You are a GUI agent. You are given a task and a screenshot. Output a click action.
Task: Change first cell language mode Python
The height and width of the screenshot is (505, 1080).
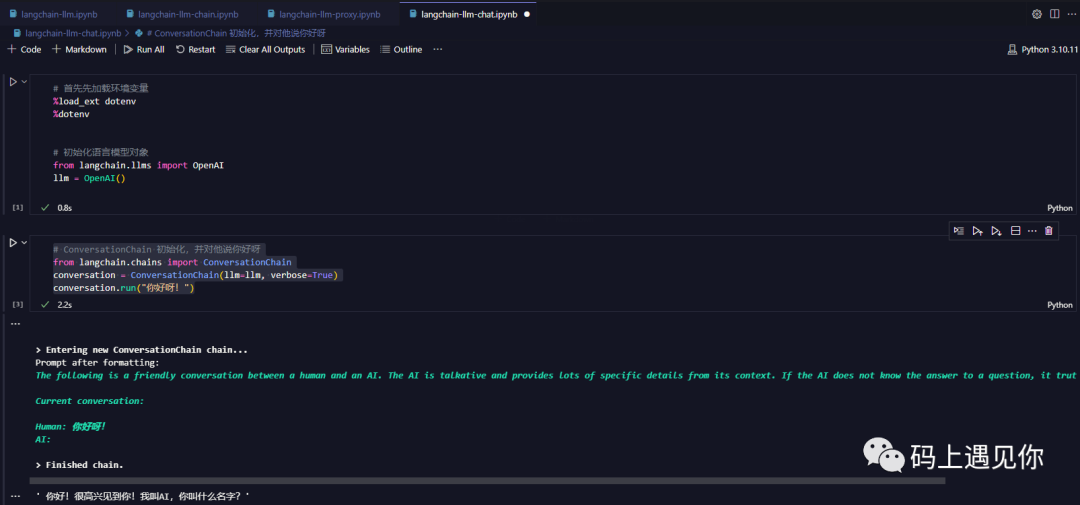[1060, 208]
